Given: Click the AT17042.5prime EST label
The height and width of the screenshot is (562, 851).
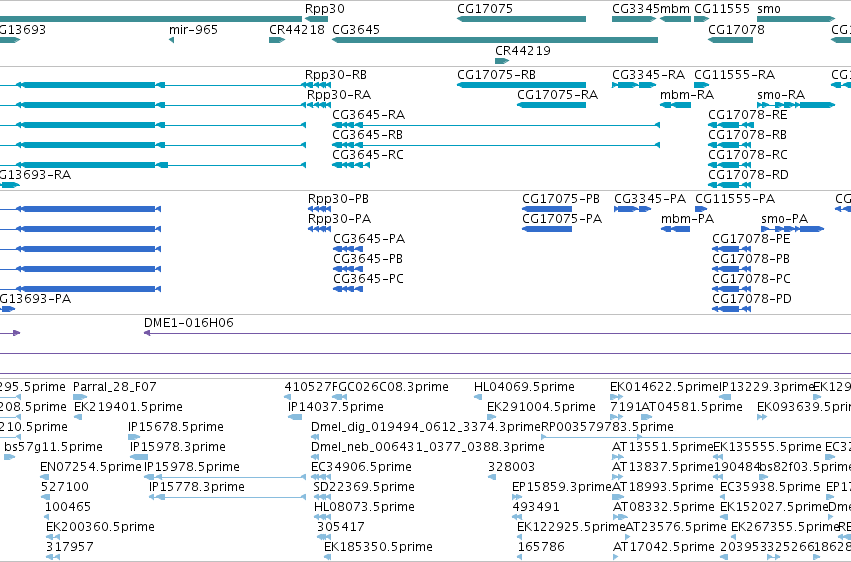Looking at the screenshot, I should (664, 547).
